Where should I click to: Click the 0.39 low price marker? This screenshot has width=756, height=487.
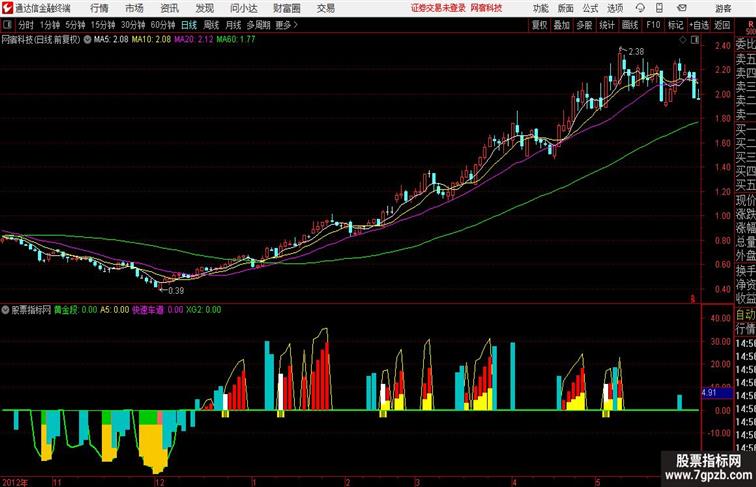pos(176,291)
